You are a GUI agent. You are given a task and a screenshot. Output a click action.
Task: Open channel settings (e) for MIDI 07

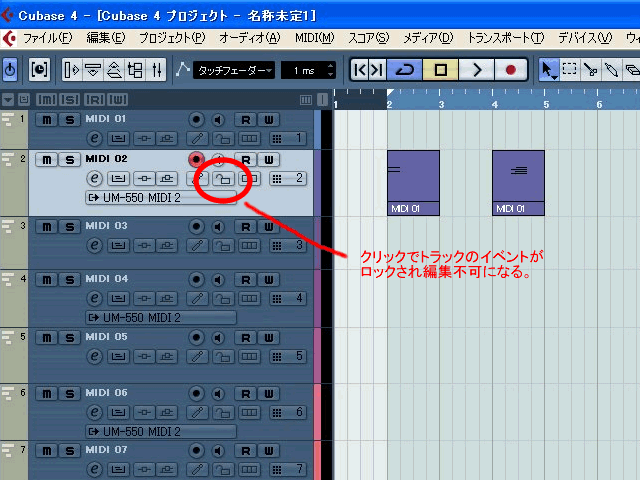94,469
